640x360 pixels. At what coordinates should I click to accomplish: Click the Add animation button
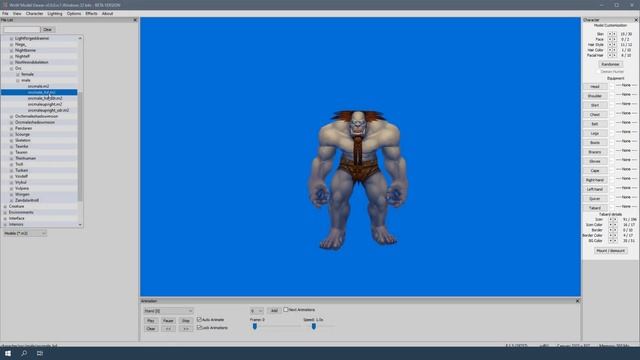click(x=274, y=311)
